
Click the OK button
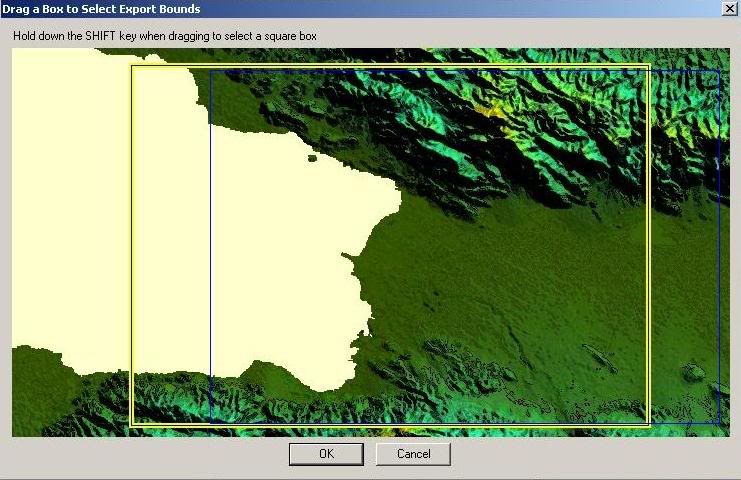326,454
